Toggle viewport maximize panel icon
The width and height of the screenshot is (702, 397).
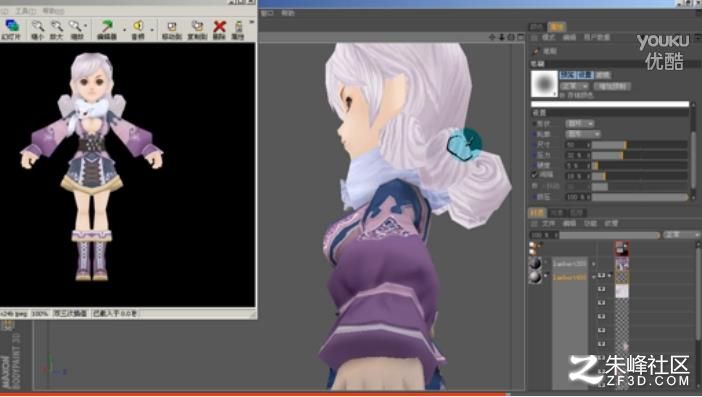[x=521, y=37]
